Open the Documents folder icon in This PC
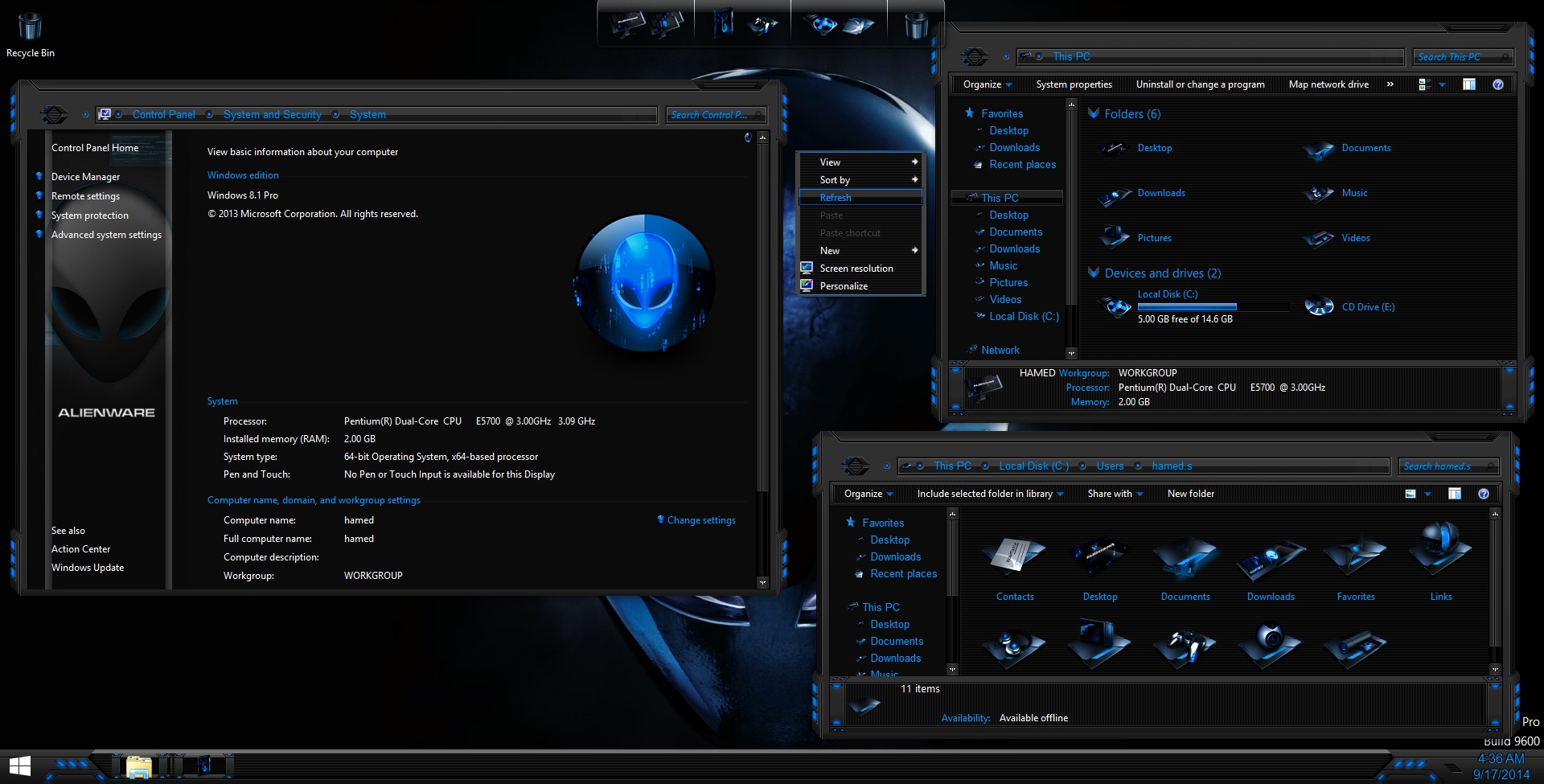Screen dimensions: 1544x784 pyautogui.click(x=1320, y=150)
